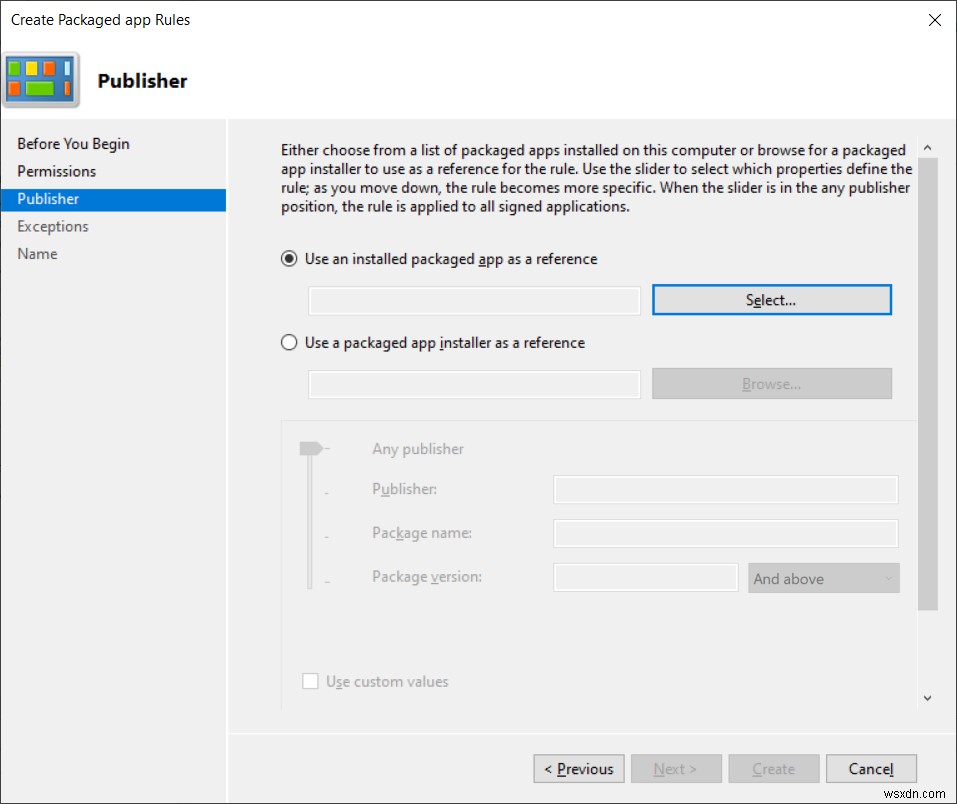The width and height of the screenshot is (957, 804).
Task: Select "Use a packaged app installer as a reference"
Action: (x=289, y=341)
